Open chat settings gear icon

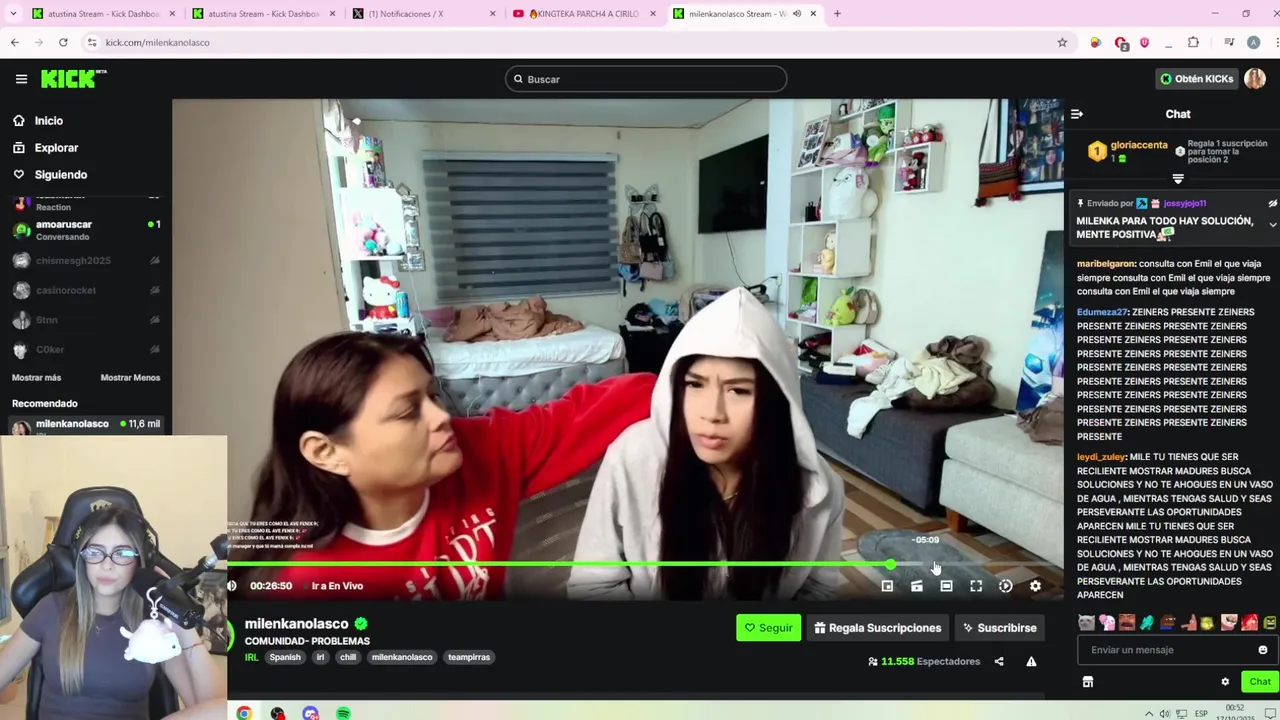(1225, 682)
